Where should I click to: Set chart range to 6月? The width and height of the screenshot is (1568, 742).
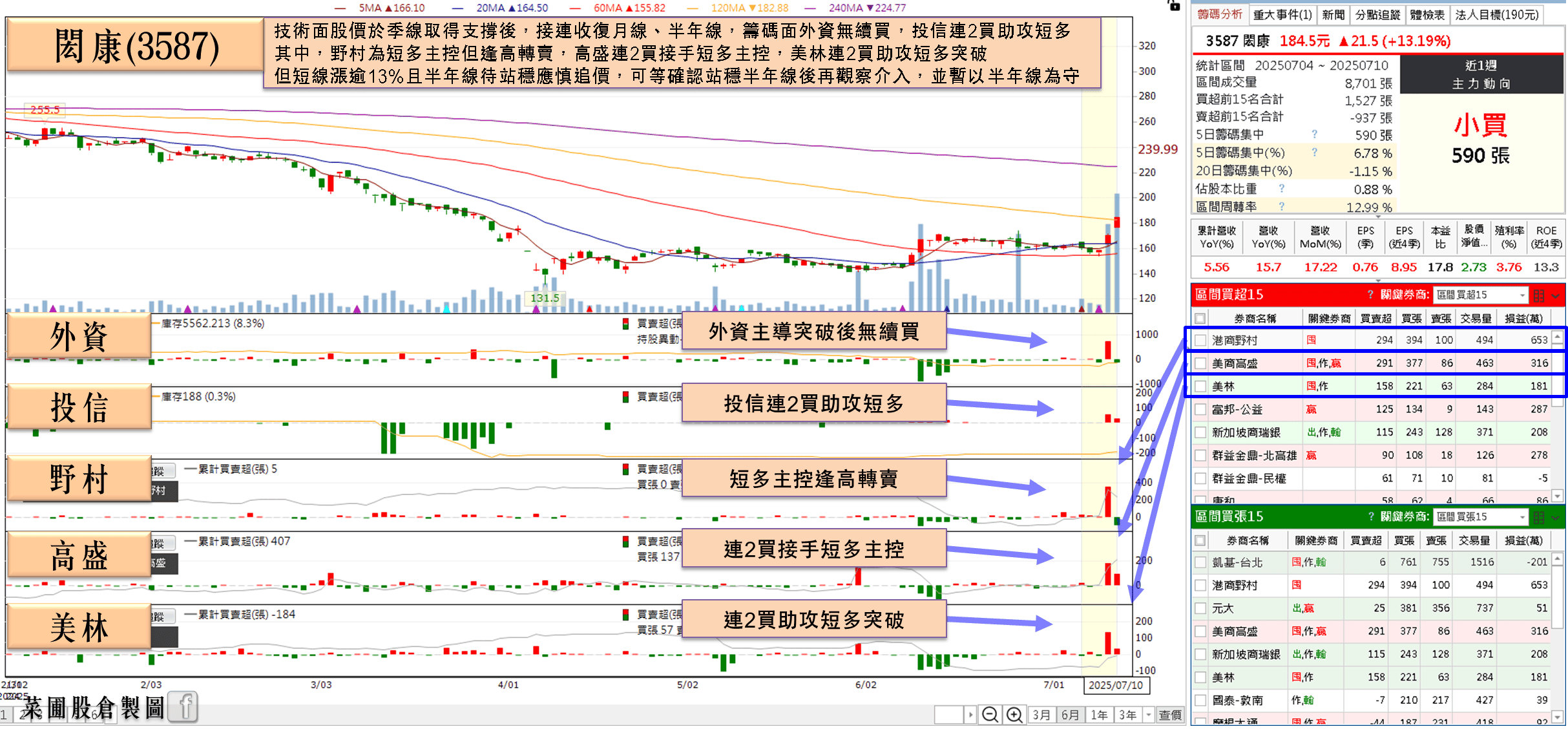[x=1070, y=715]
